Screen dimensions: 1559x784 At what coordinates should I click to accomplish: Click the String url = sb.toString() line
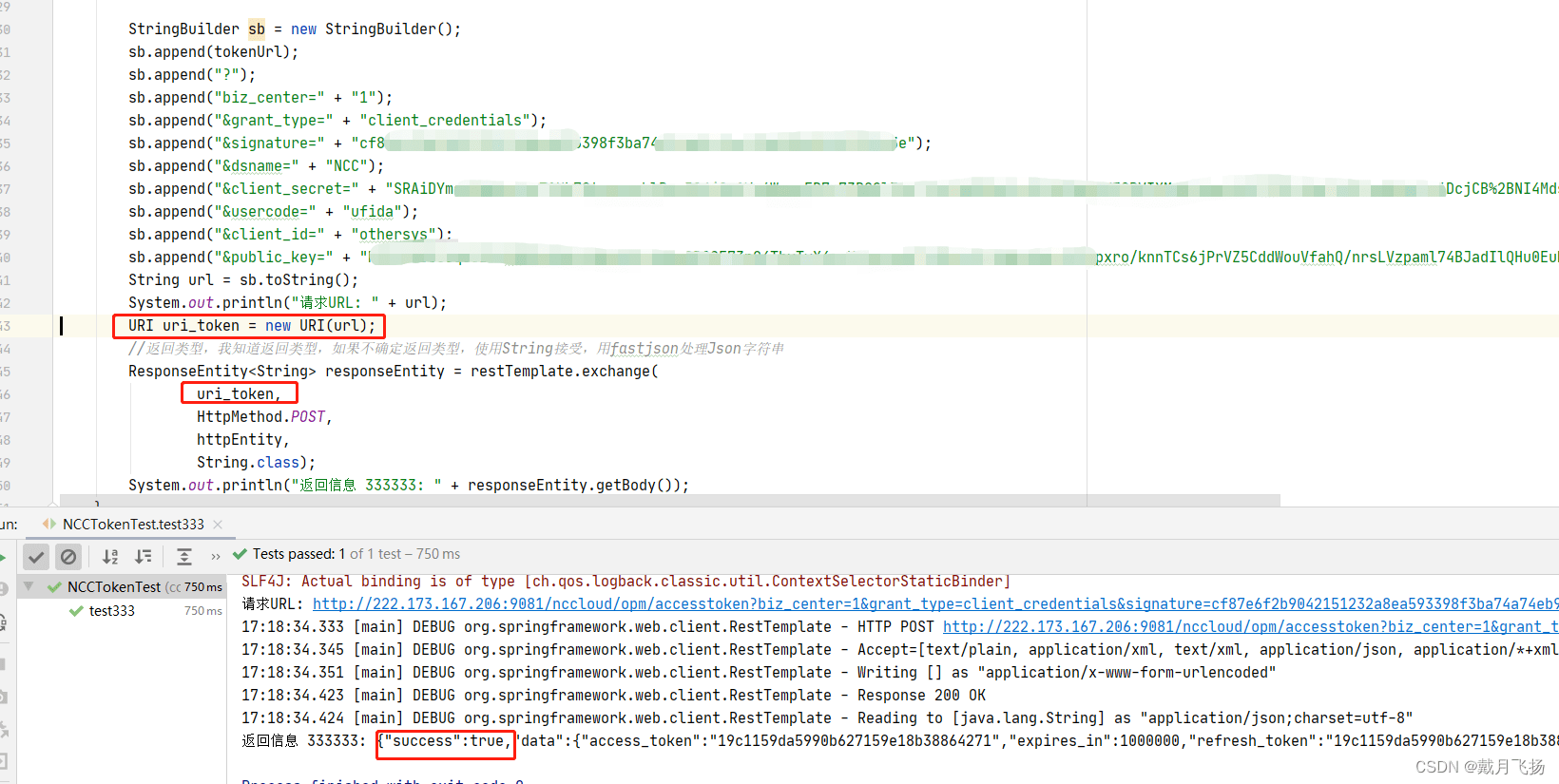[243, 280]
